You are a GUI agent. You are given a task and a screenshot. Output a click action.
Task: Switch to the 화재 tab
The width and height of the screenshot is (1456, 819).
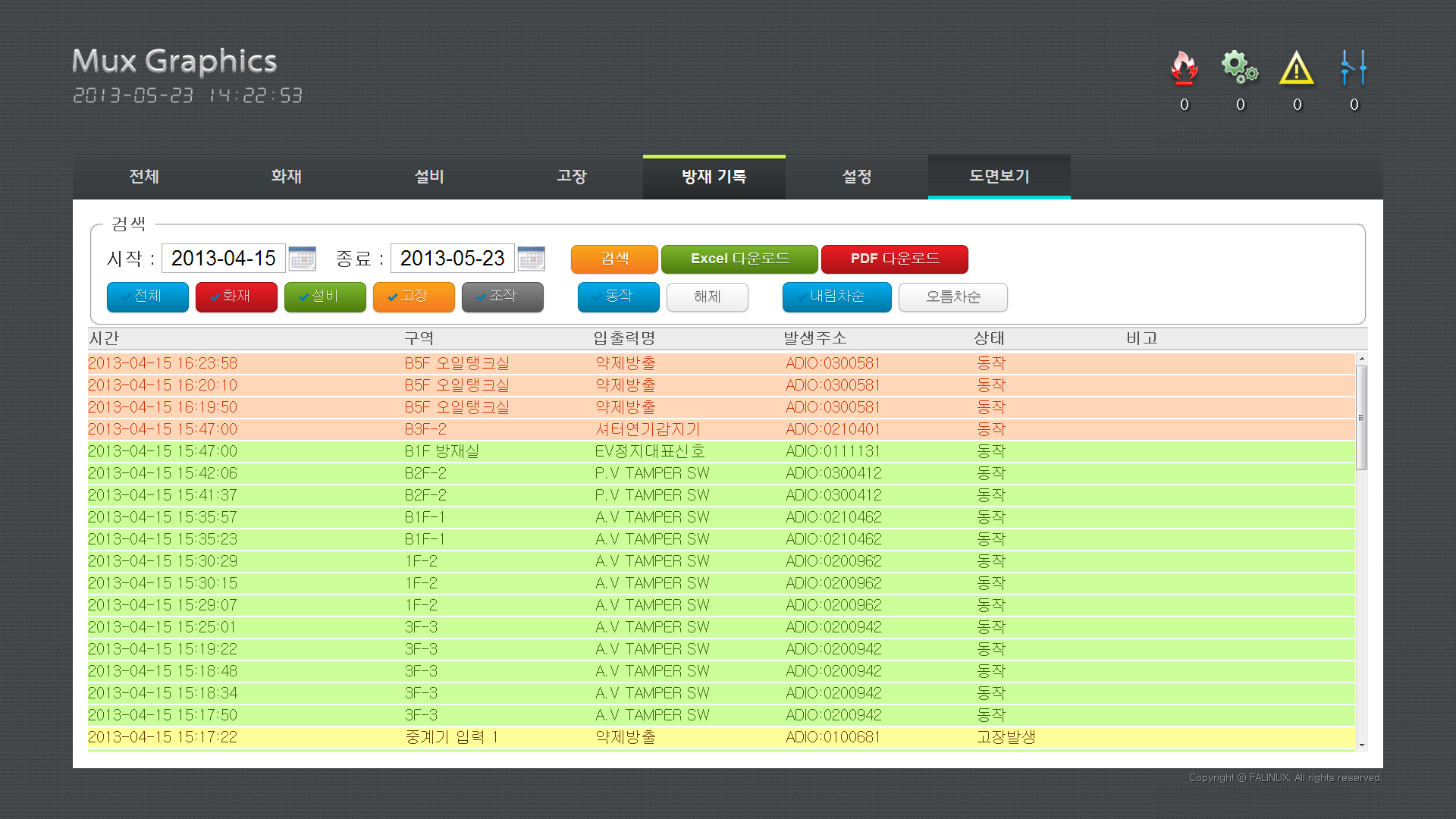click(287, 177)
